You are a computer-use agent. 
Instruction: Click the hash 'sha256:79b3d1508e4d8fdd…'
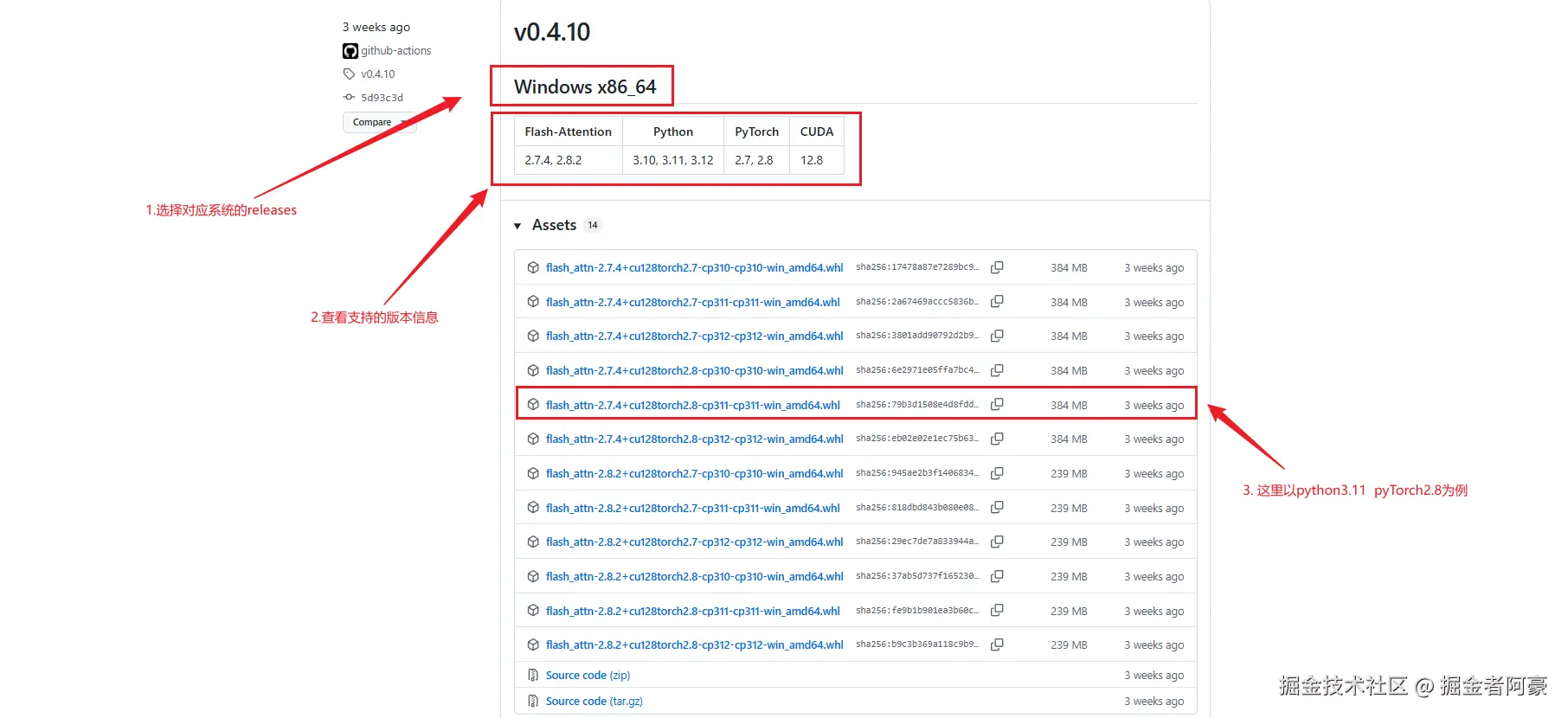tap(917, 405)
